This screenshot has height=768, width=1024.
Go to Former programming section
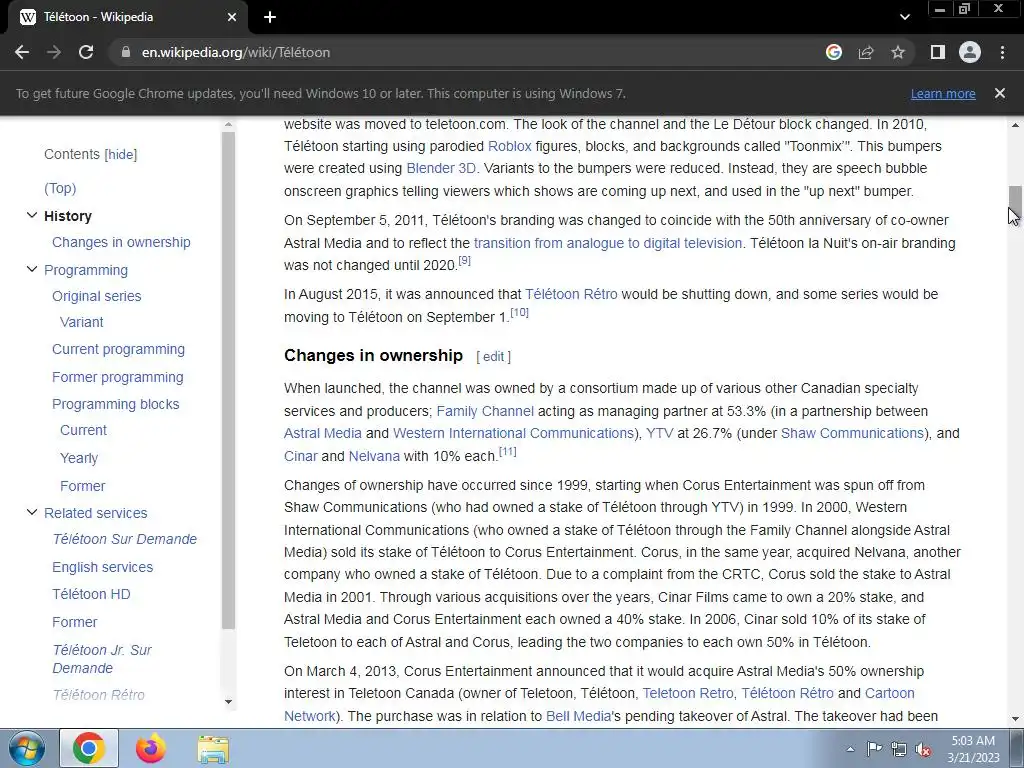[x=118, y=377]
